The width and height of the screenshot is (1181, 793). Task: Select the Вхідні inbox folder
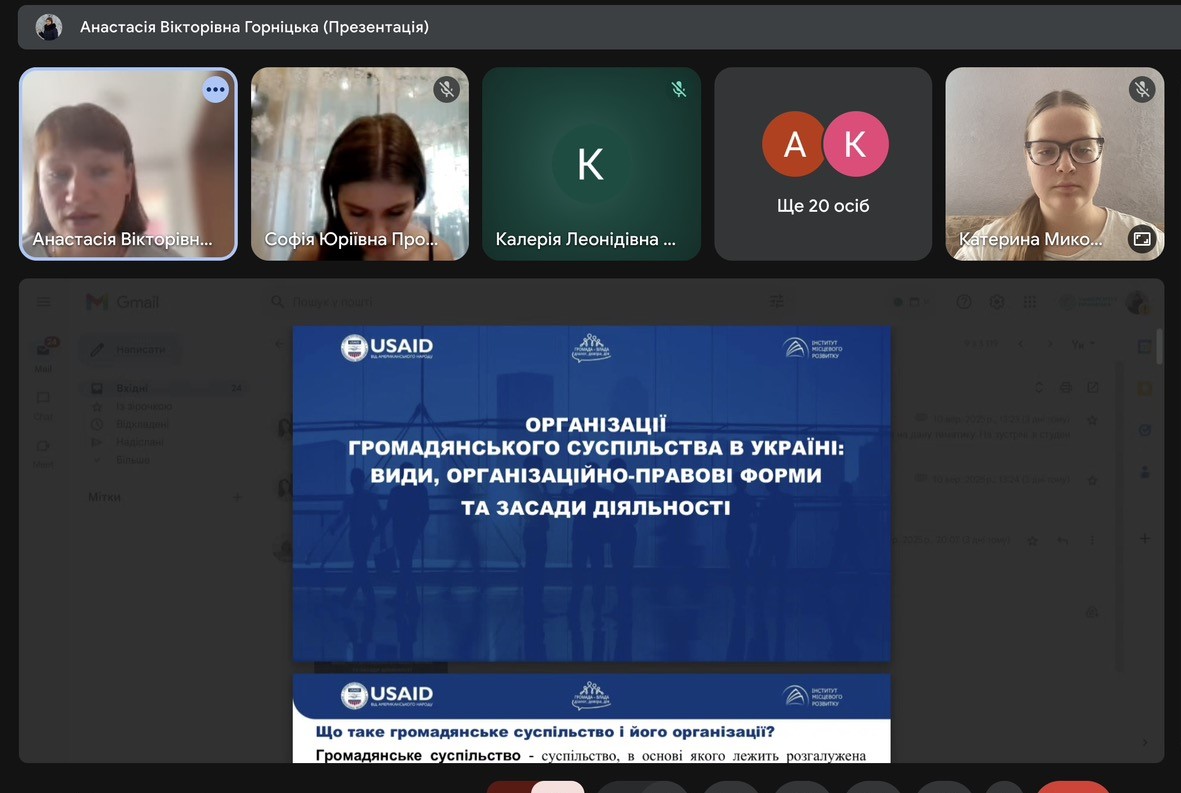132,388
